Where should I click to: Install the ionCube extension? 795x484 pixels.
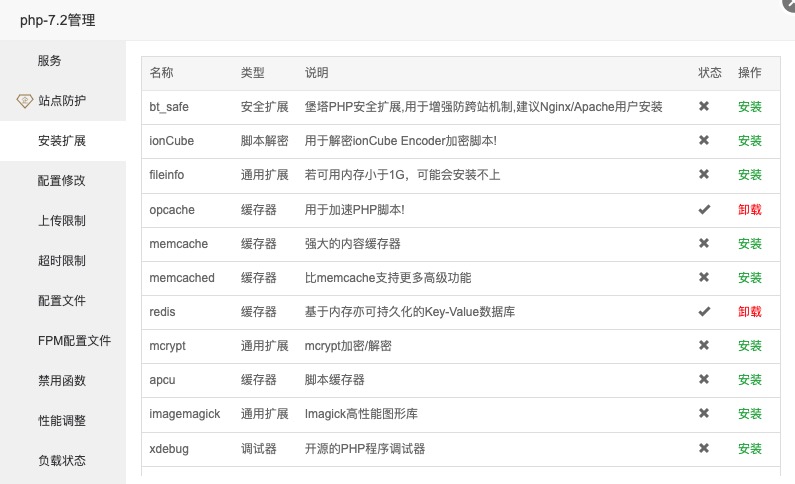749,141
